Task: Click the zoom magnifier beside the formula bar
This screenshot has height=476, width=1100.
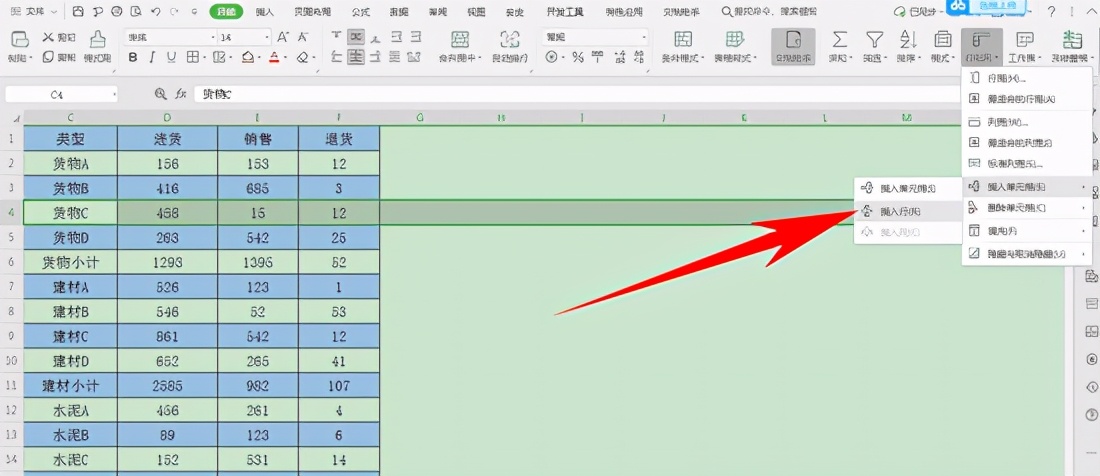Action: tap(161, 93)
